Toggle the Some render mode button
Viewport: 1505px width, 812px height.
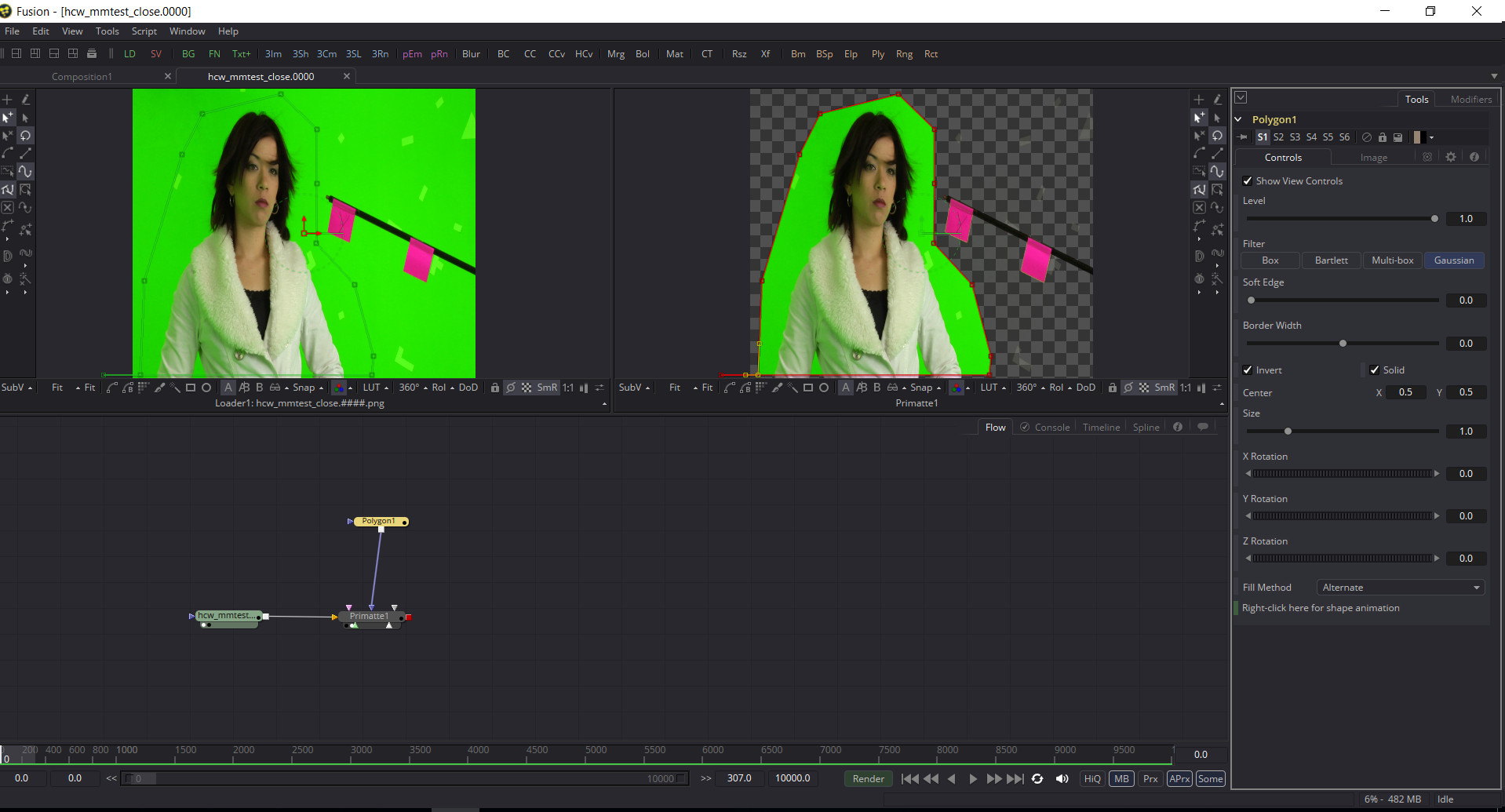pyautogui.click(x=1210, y=779)
